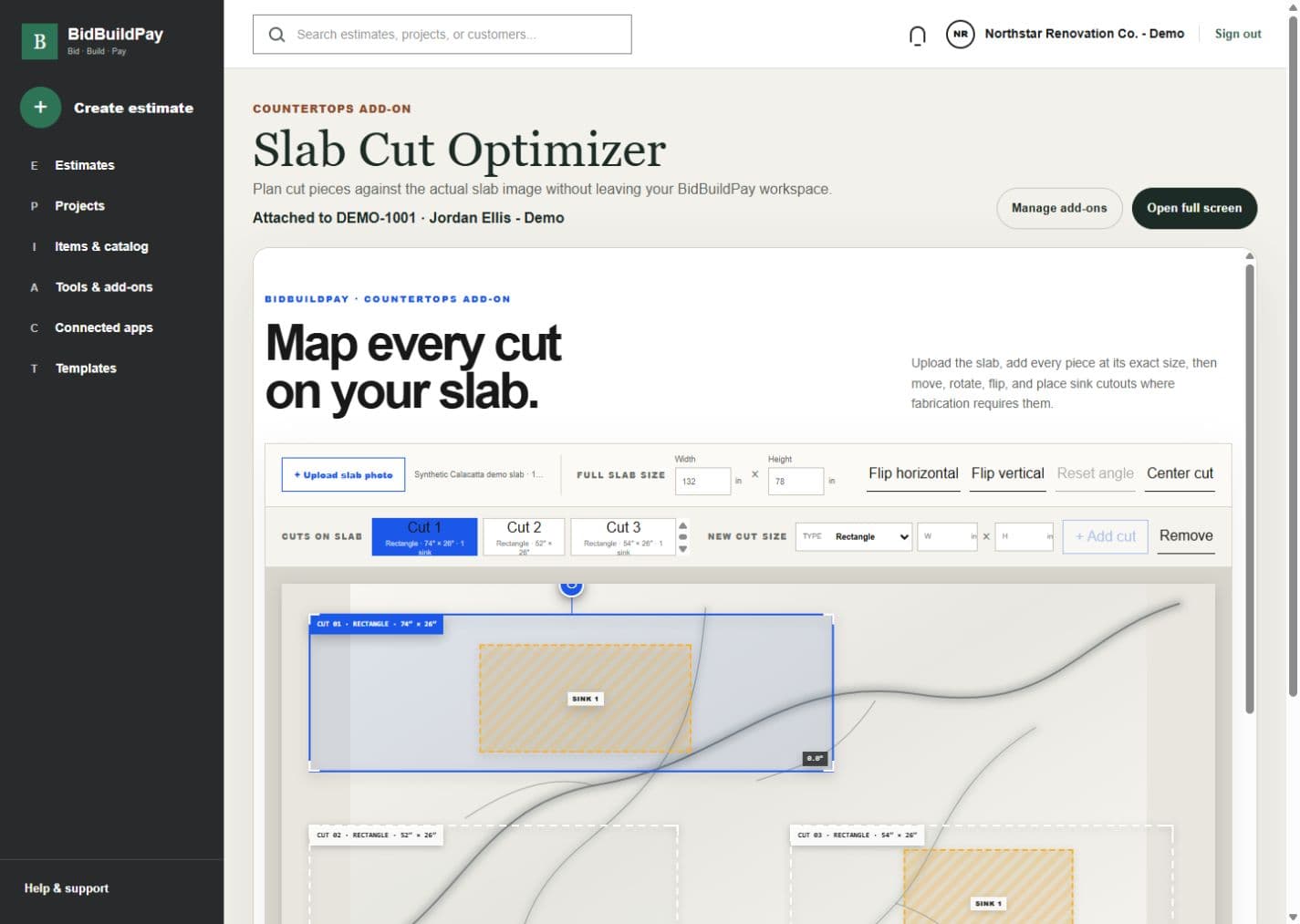Click the slab Width input field
The image size is (1300, 924).
click(x=702, y=481)
